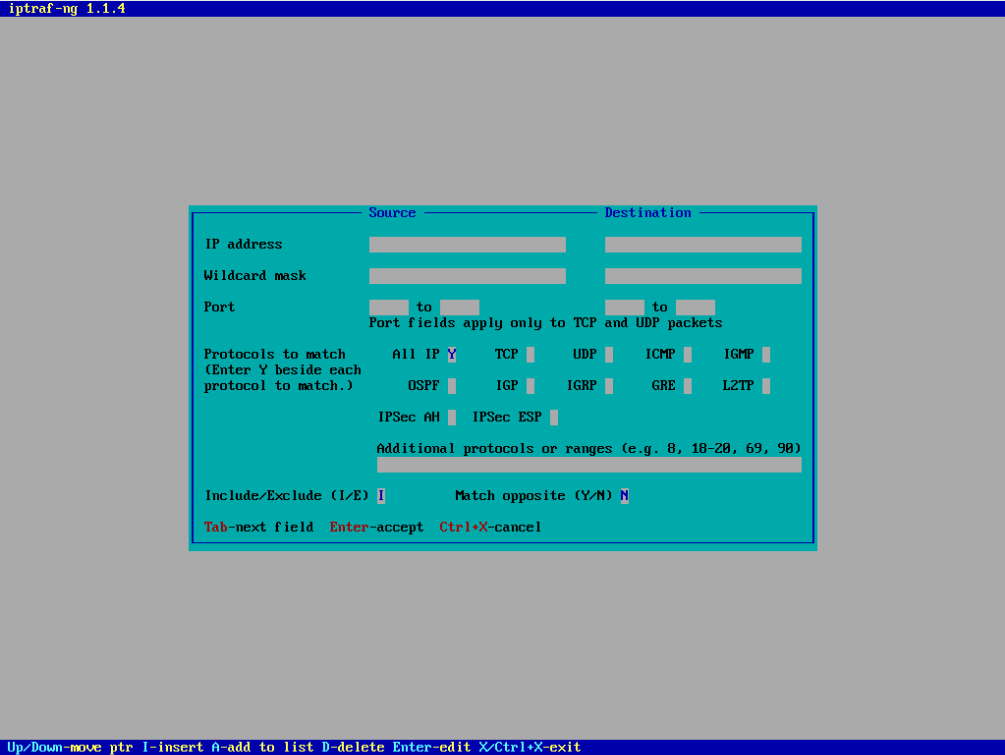
Task: Enable the L2TP protocol match box
Action: 766,386
